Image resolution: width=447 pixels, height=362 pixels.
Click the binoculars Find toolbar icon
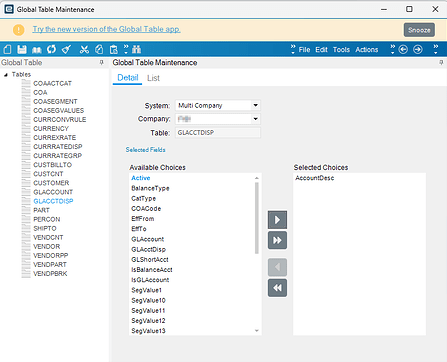tap(137, 50)
